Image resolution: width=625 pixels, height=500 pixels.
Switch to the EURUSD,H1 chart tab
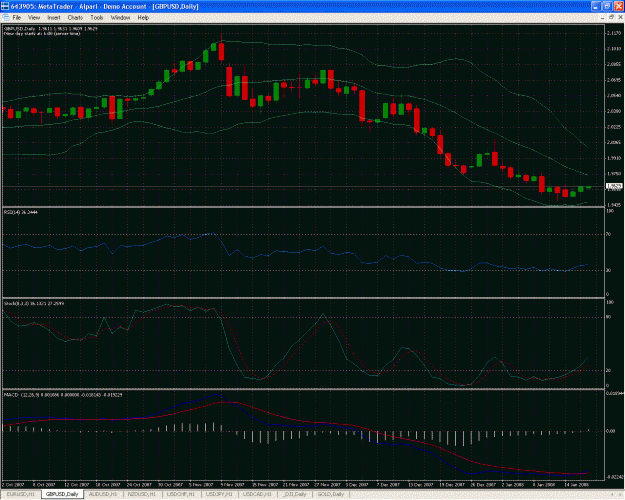[x=21, y=494]
